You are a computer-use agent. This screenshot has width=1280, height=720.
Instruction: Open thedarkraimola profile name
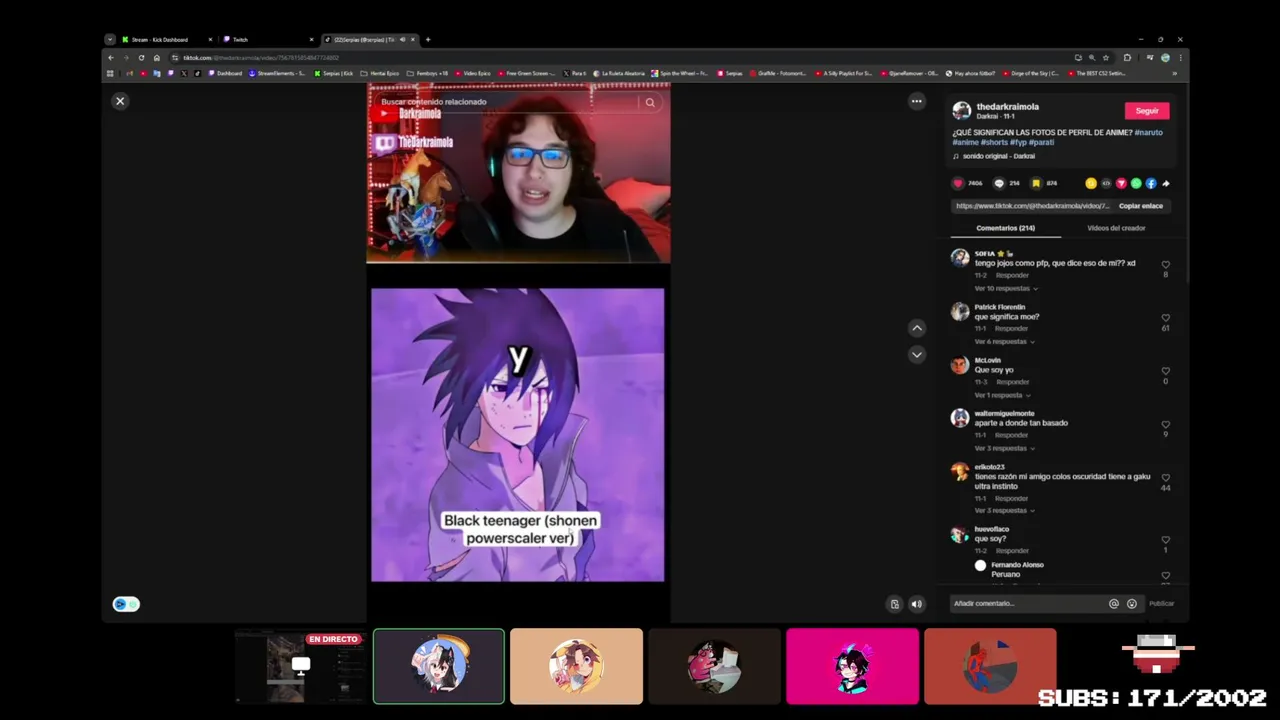(x=1007, y=106)
